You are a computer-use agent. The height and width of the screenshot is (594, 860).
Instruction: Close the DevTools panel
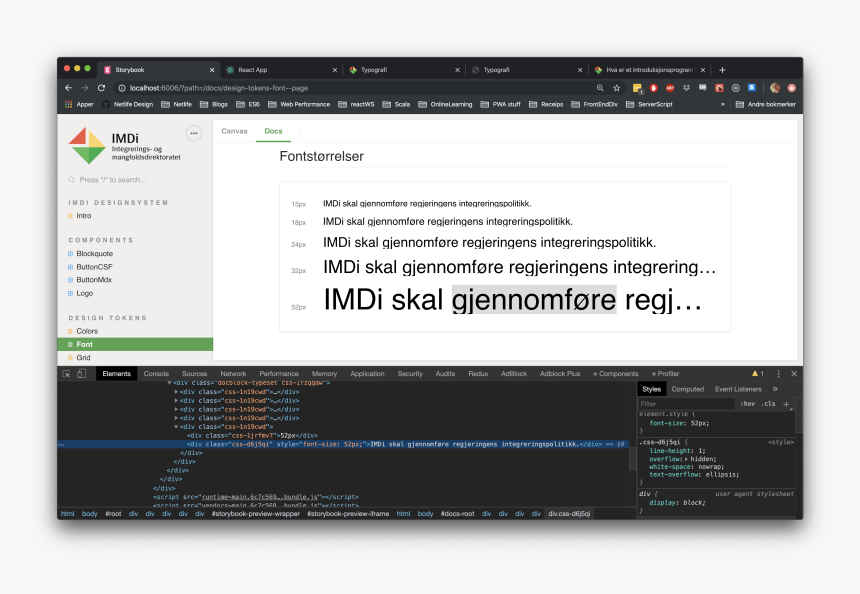pyautogui.click(x=794, y=374)
